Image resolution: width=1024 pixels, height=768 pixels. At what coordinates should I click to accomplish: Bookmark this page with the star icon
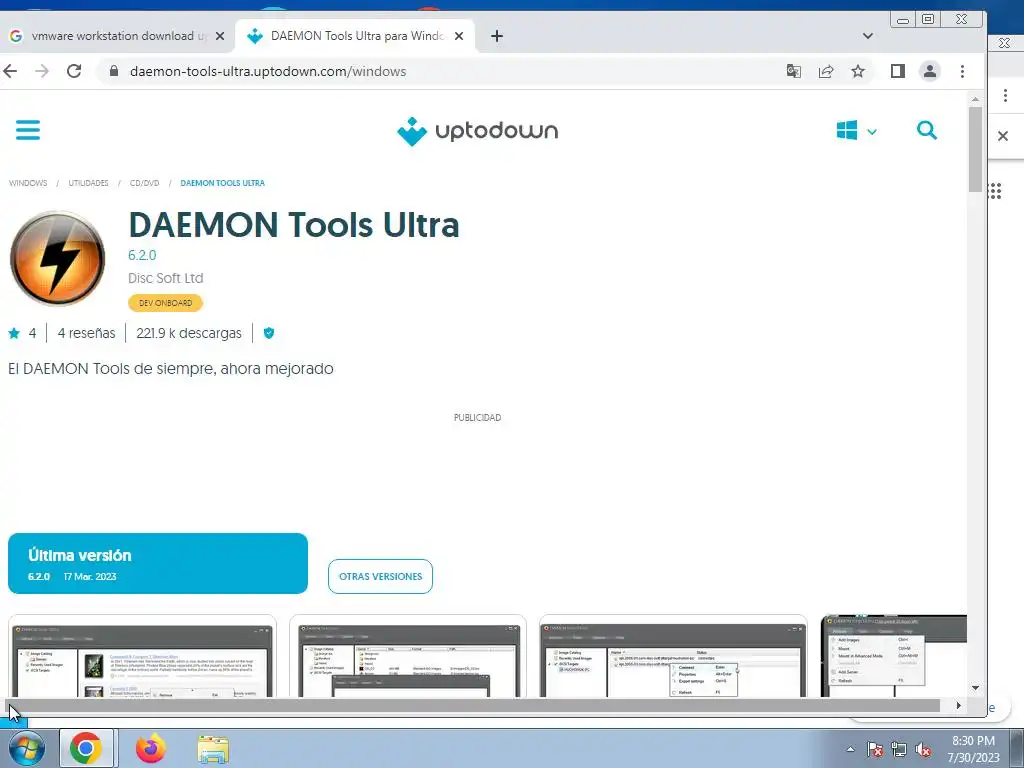click(857, 71)
